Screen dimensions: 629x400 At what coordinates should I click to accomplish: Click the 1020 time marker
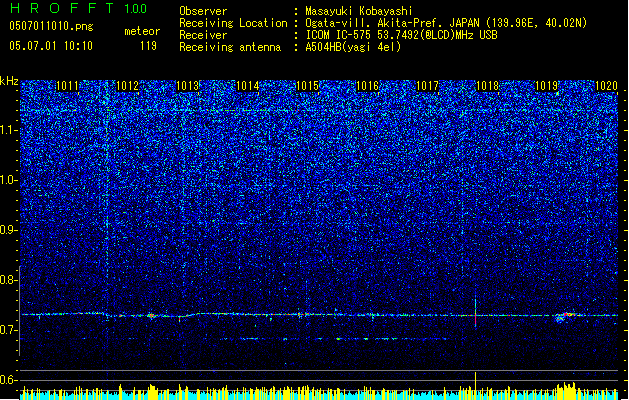tap(607, 86)
